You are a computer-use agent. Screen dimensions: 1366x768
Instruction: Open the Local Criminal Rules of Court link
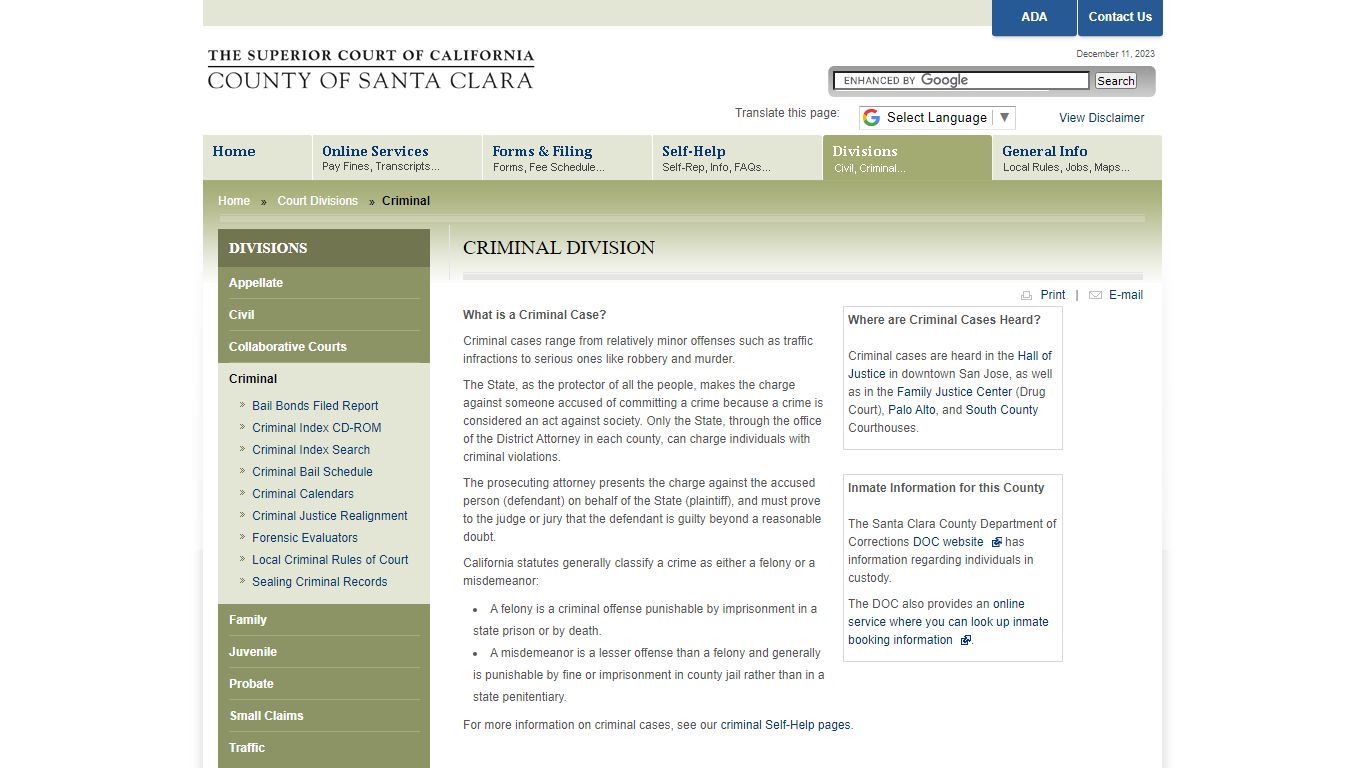click(x=330, y=560)
